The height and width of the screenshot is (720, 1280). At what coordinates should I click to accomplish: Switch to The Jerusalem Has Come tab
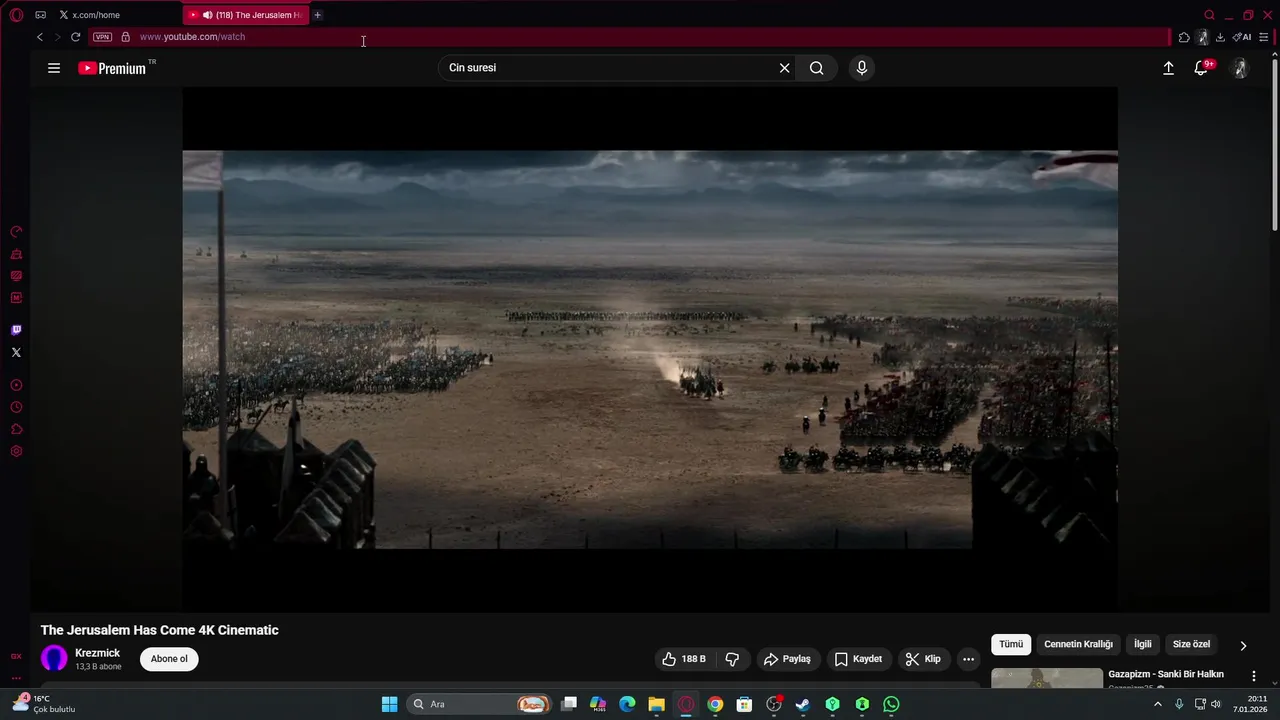(247, 15)
